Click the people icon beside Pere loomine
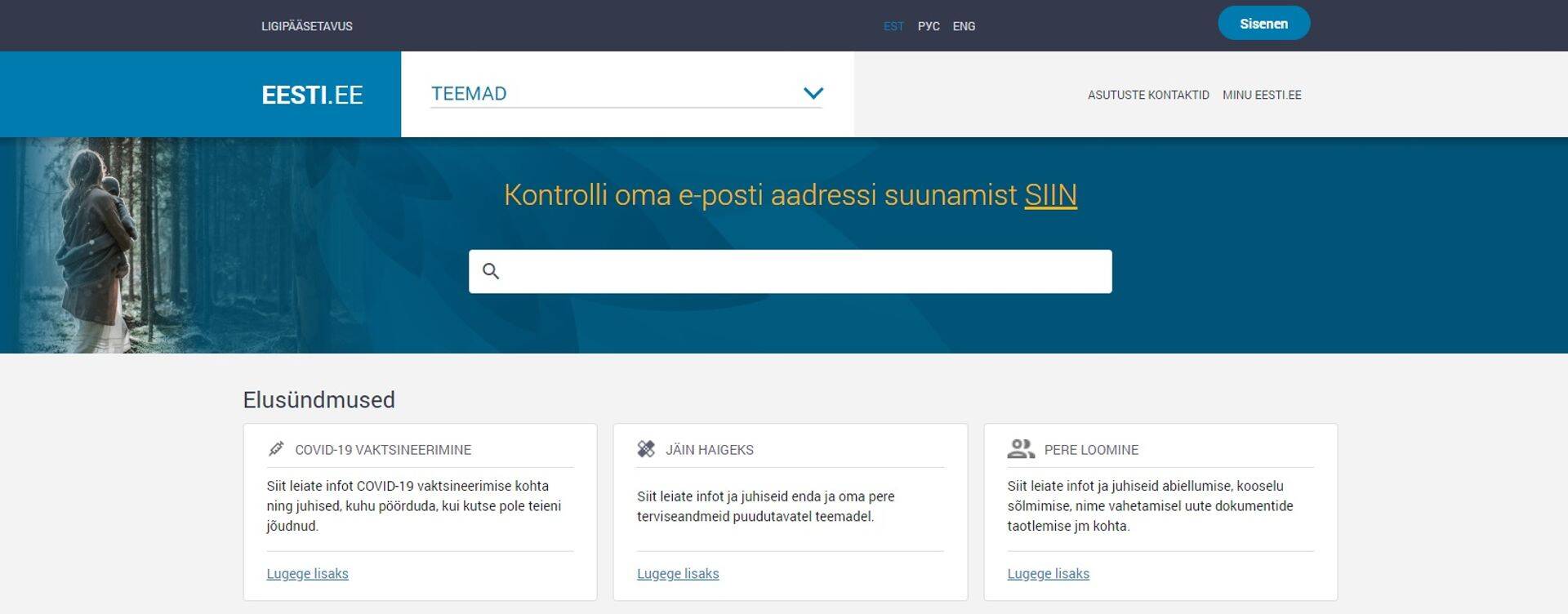Image resolution: width=1568 pixels, height=614 pixels. tap(1020, 449)
